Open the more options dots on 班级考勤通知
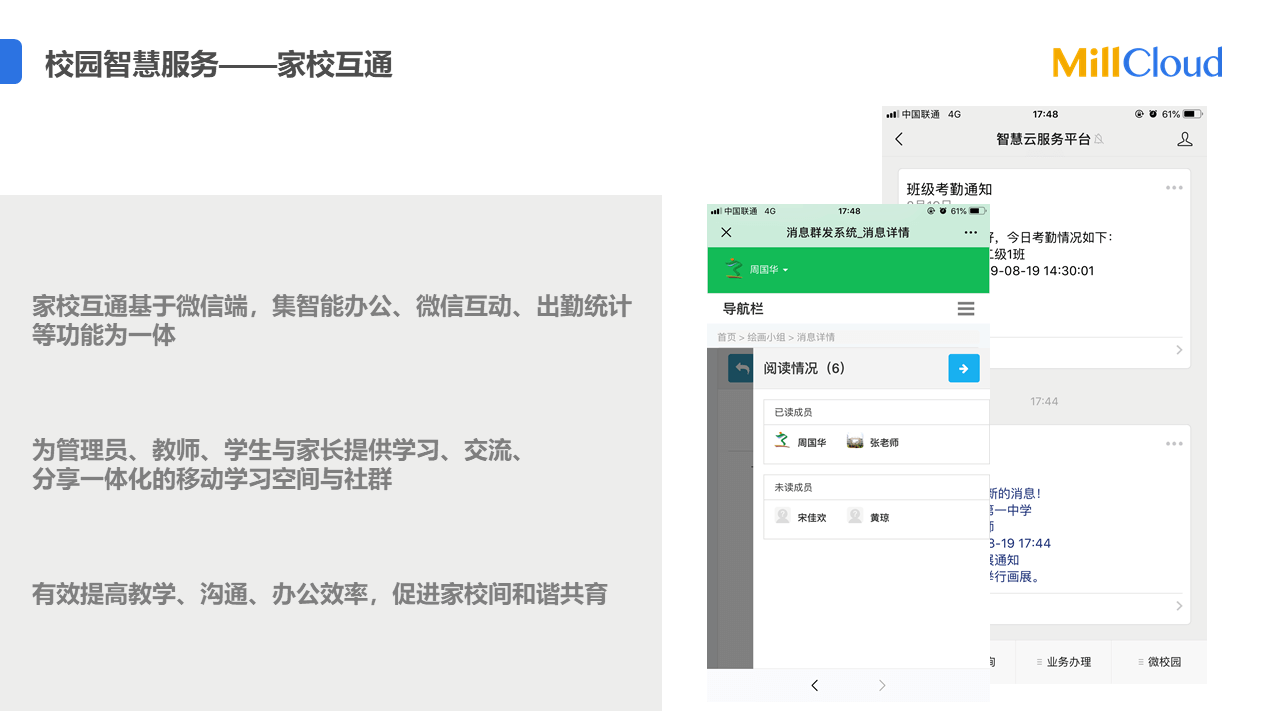This screenshot has width=1280, height=720. click(1174, 188)
